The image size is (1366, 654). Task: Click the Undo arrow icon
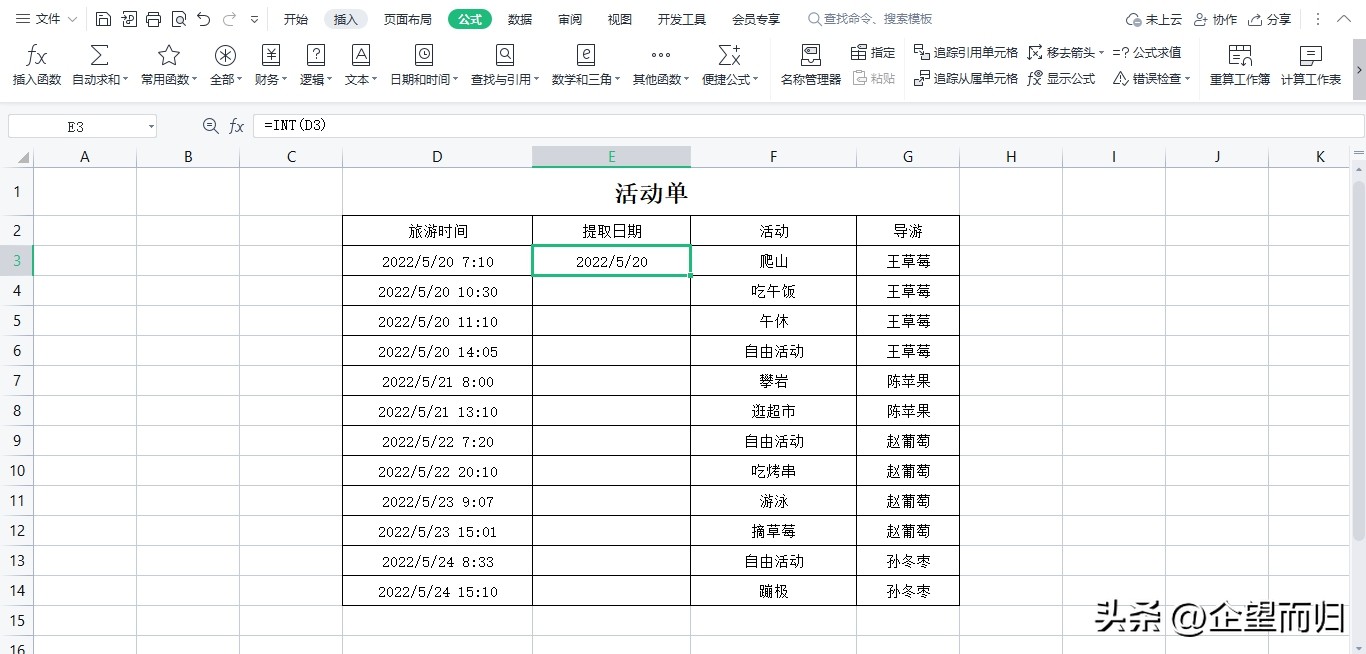(204, 19)
